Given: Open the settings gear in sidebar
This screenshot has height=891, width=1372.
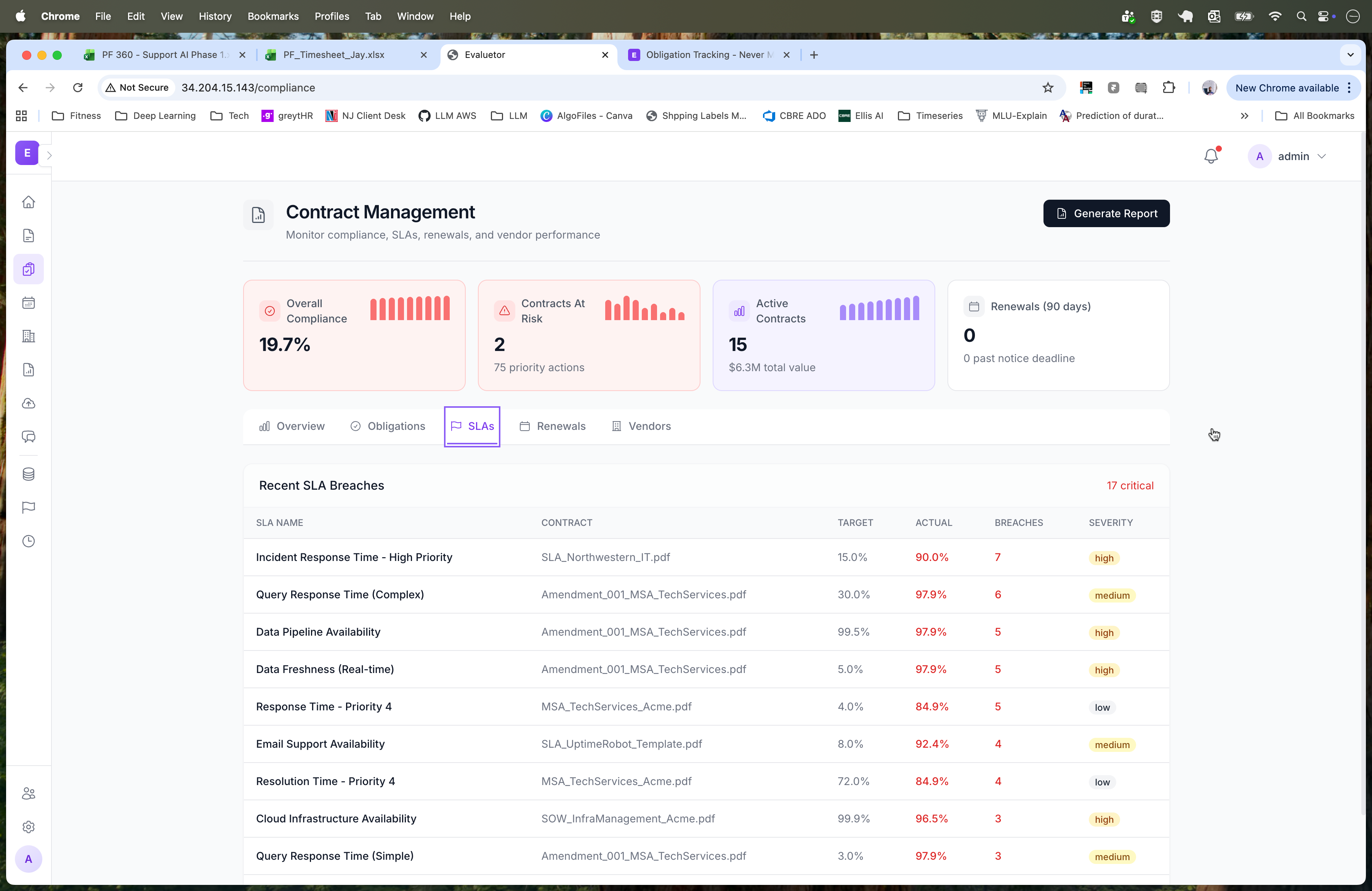Looking at the screenshot, I should pos(28,827).
